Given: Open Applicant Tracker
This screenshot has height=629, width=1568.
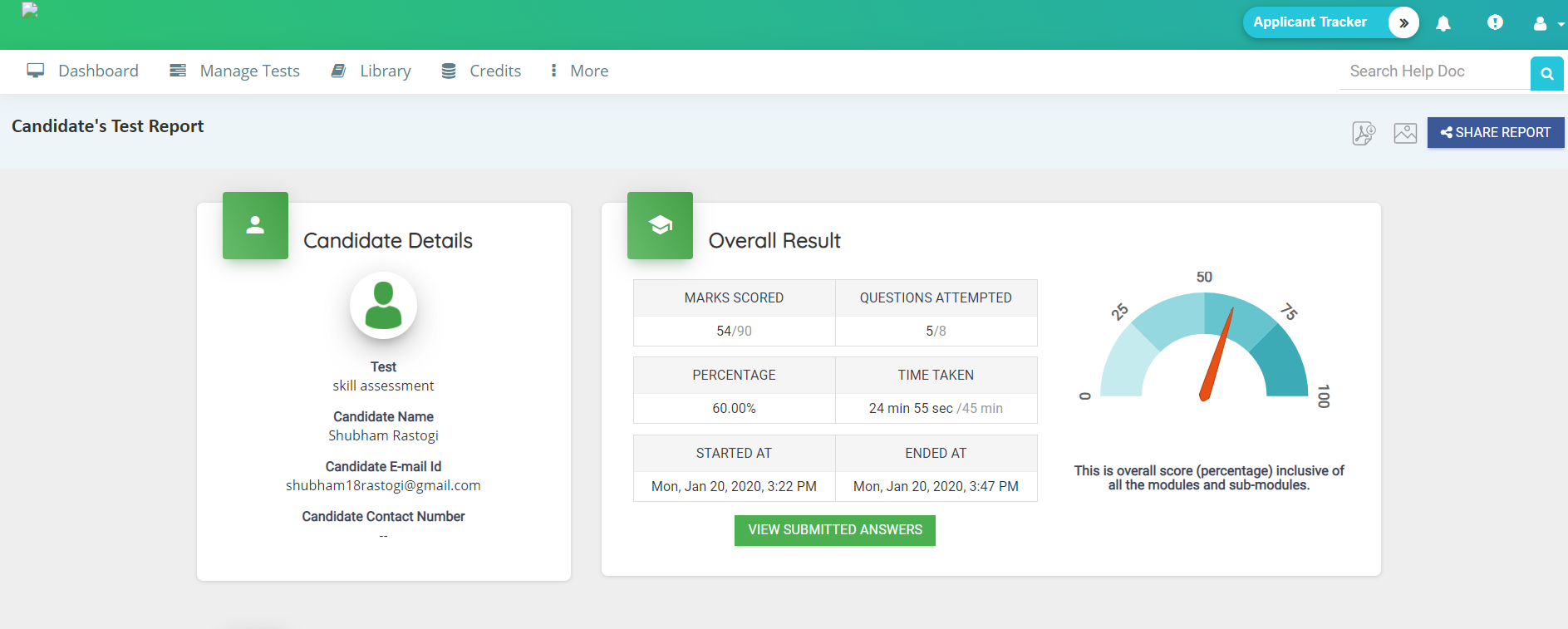Looking at the screenshot, I should tap(1310, 22).
